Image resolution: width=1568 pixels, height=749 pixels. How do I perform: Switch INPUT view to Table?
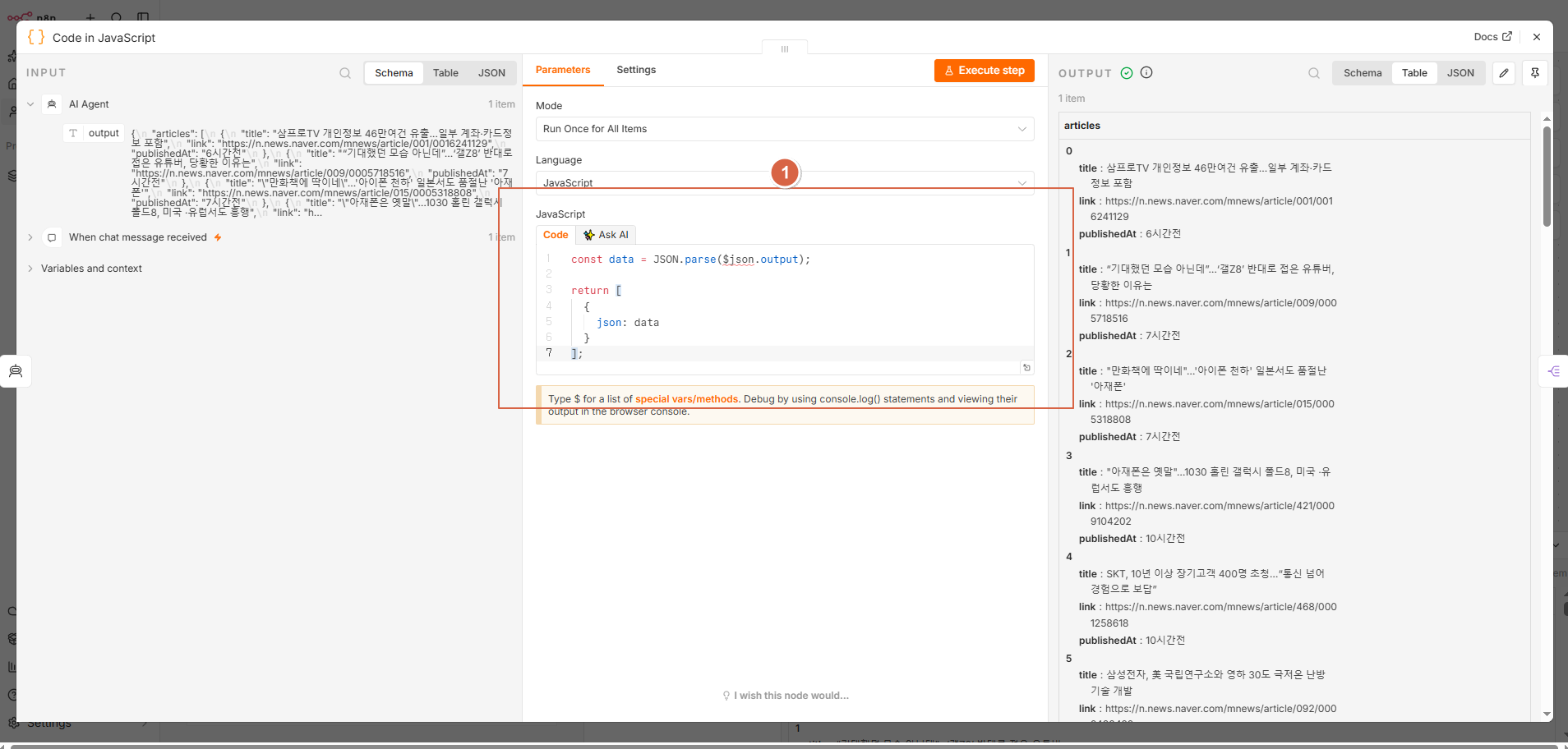coord(445,73)
